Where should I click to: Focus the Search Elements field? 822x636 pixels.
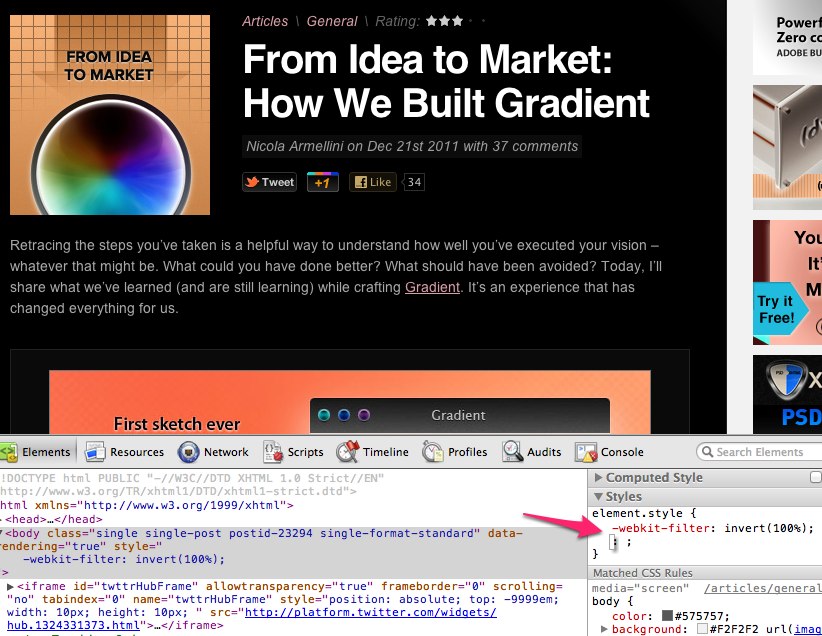point(759,452)
